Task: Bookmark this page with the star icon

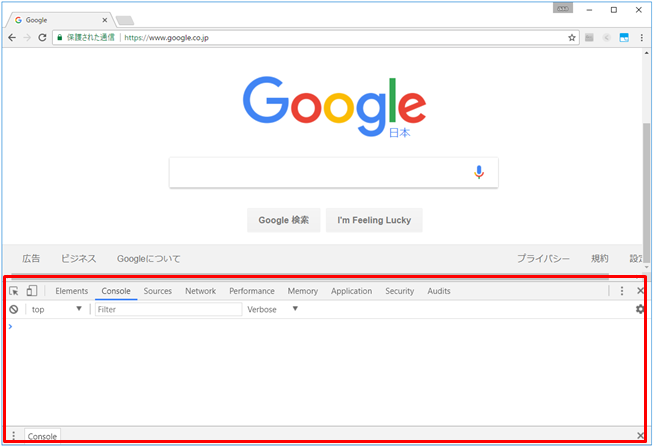Action: 572,38
